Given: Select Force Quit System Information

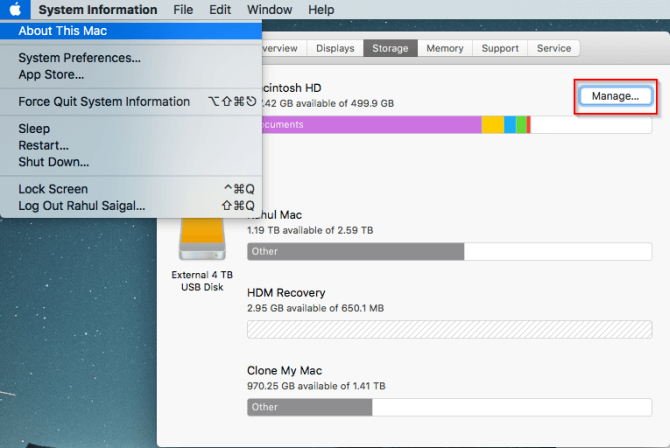Looking at the screenshot, I should [x=104, y=102].
